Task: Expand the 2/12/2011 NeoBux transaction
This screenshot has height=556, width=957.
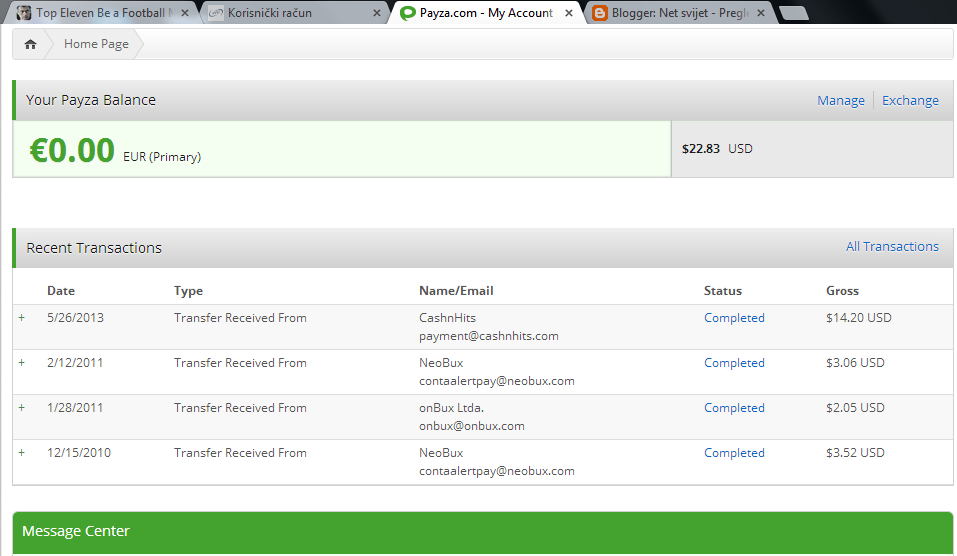Action: (x=22, y=363)
